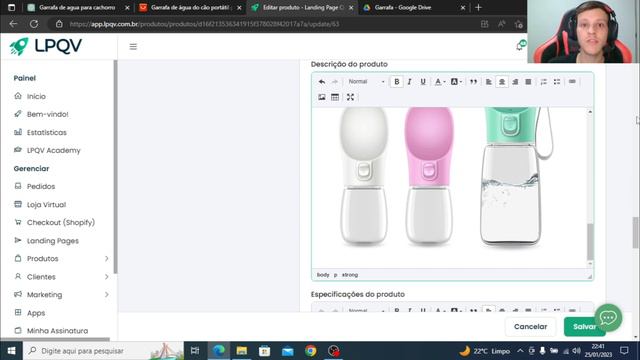
Task: Open the Windows Start menu
Action: point(11,351)
